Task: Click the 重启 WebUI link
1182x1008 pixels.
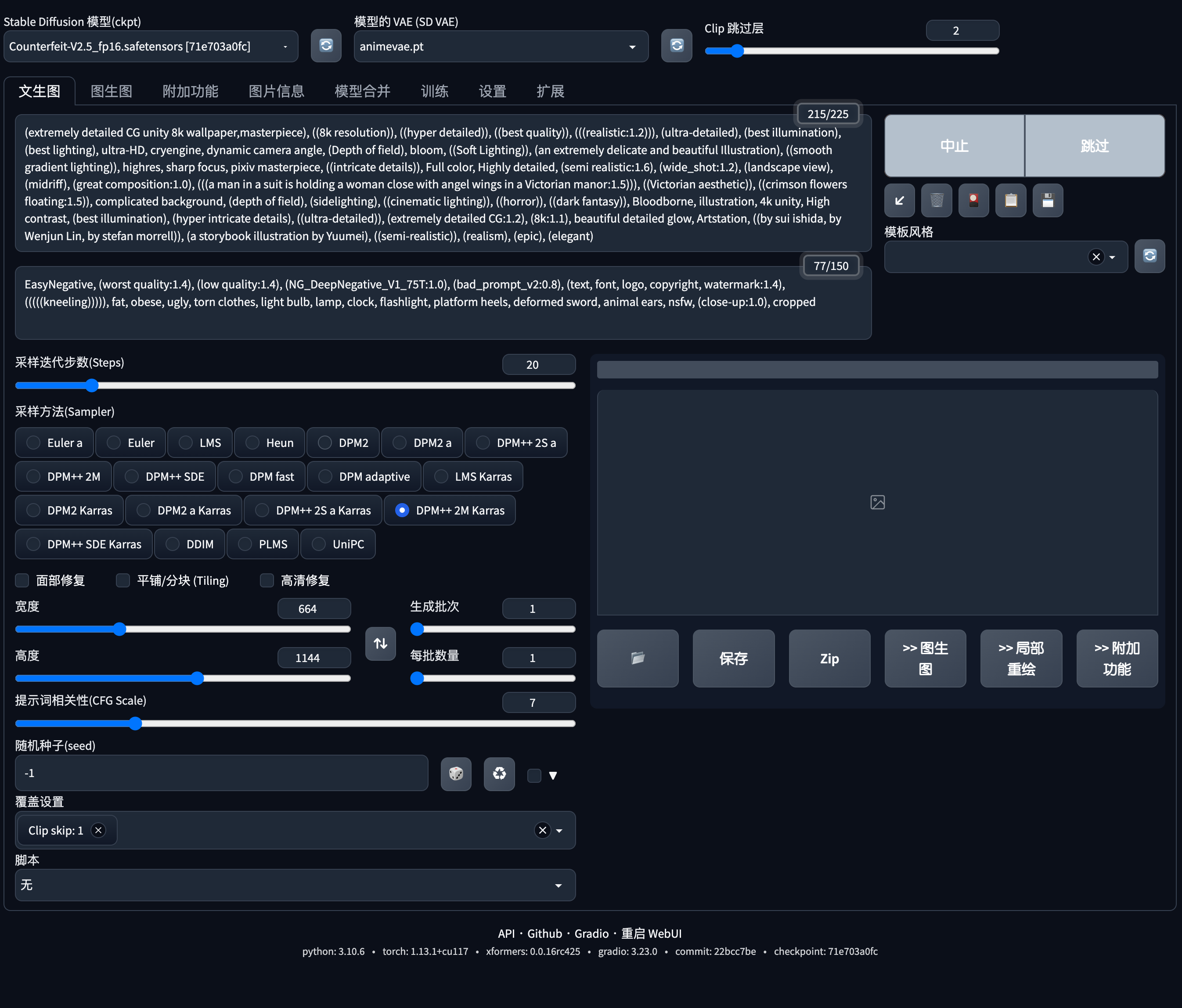Action: click(651, 933)
